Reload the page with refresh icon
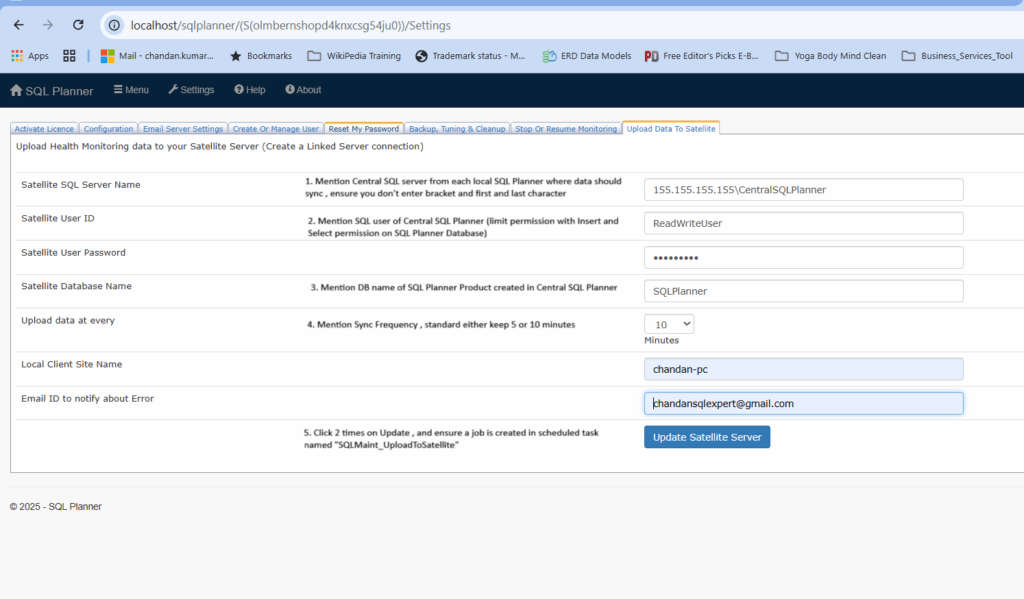Viewport: 1024px width, 599px height. pos(78,24)
